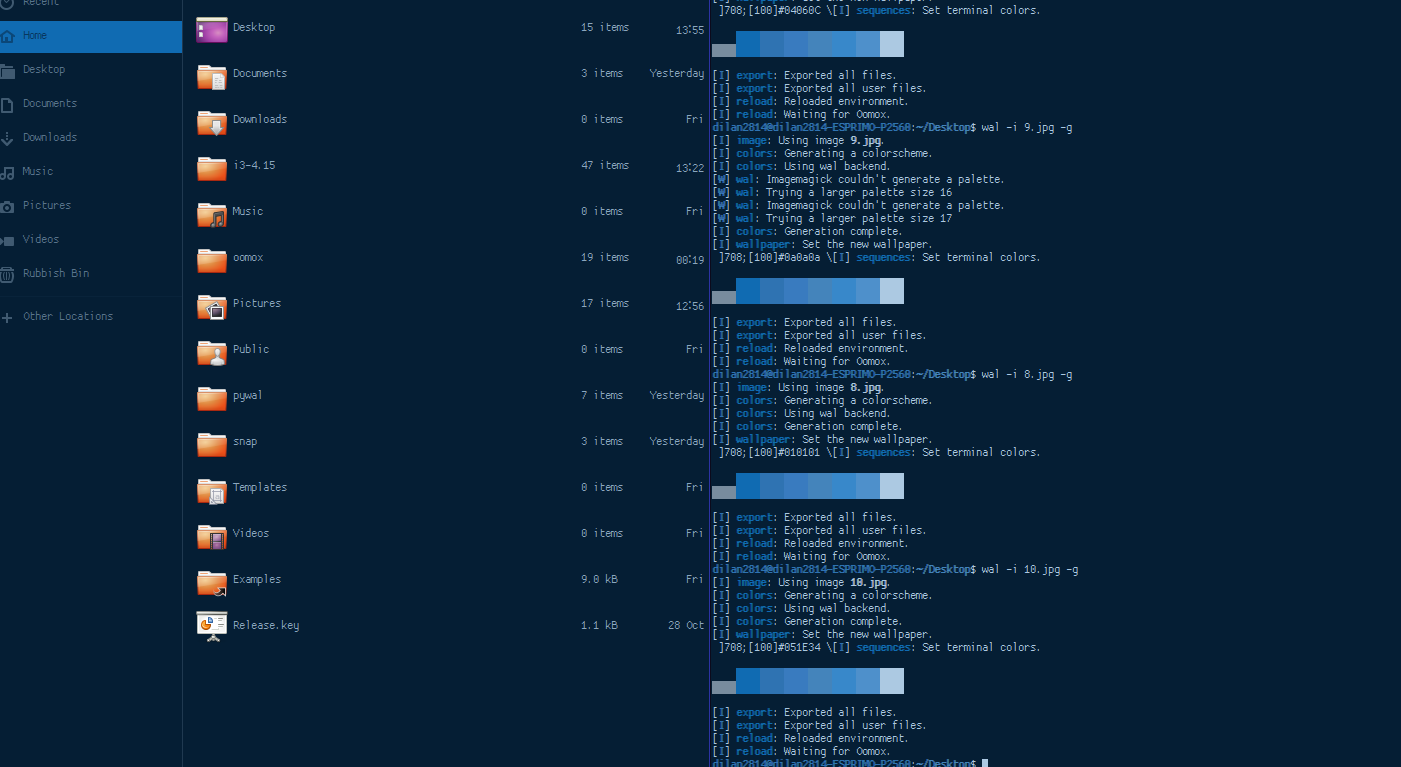
Task: Open the Public folder
Action: tap(251, 349)
